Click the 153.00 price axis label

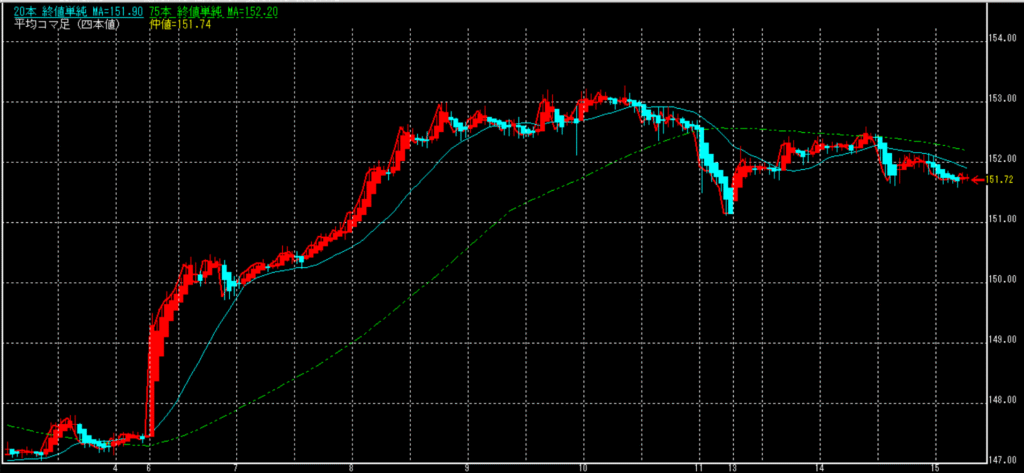[1001, 99]
